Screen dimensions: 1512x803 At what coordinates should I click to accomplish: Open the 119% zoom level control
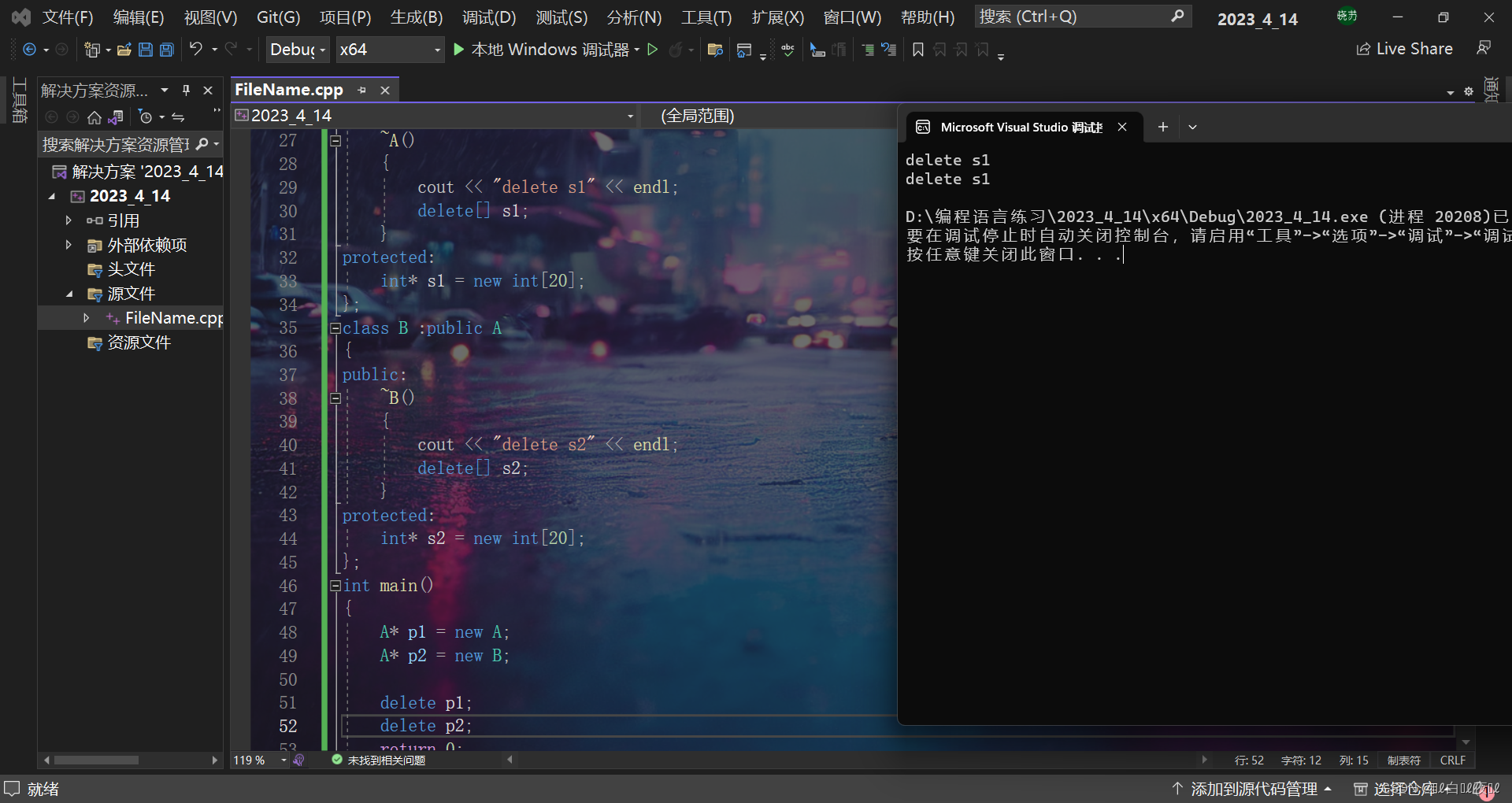[x=258, y=760]
